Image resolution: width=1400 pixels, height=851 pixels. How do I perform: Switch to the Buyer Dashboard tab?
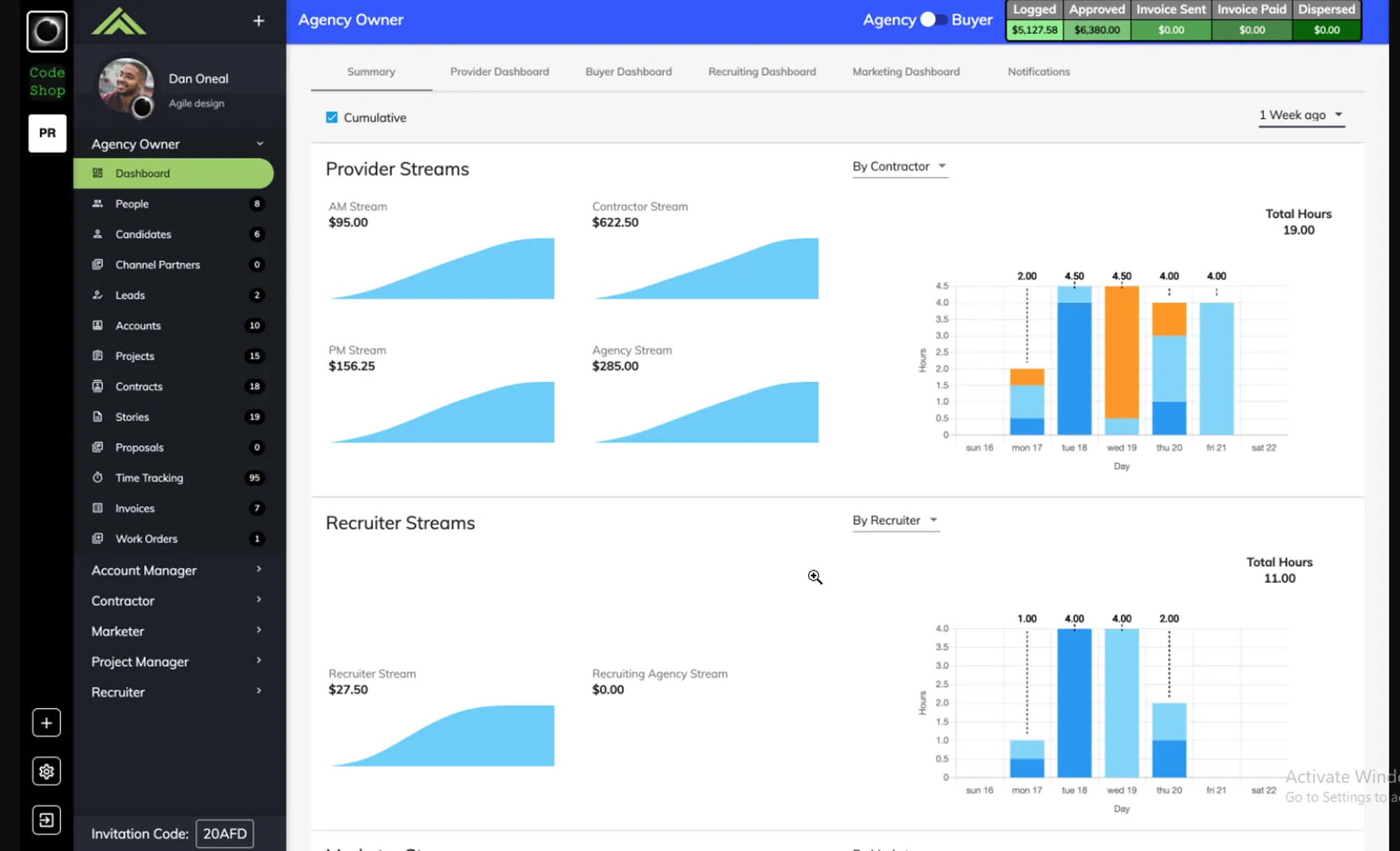point(628,72)
